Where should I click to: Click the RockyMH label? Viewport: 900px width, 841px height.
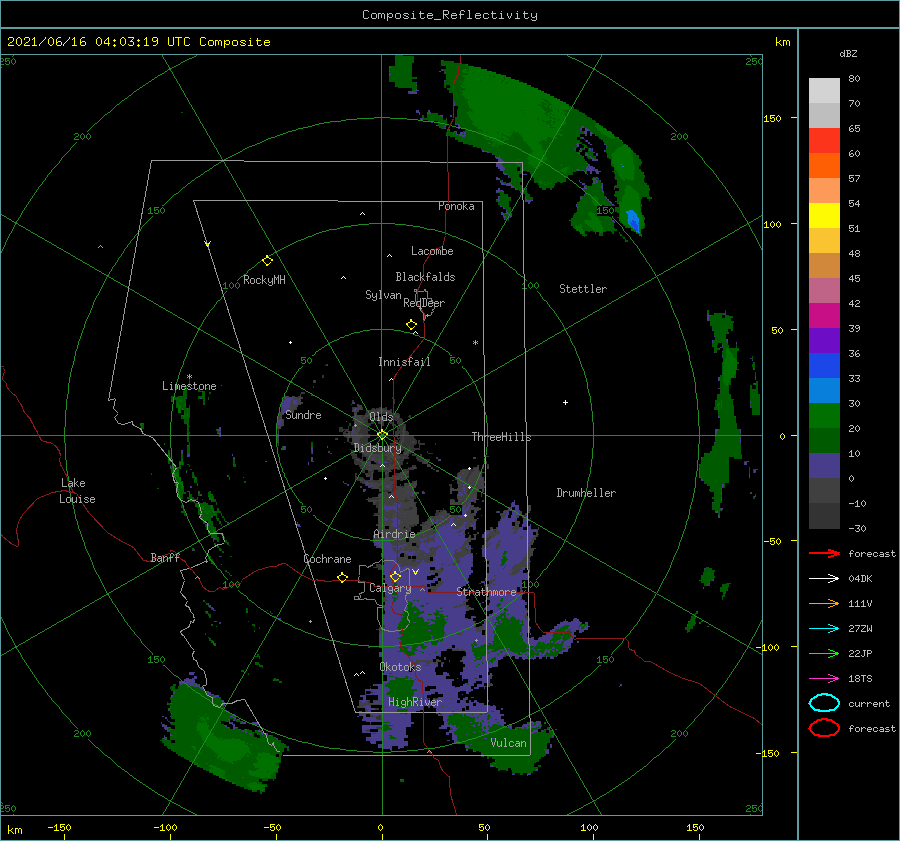264,280
